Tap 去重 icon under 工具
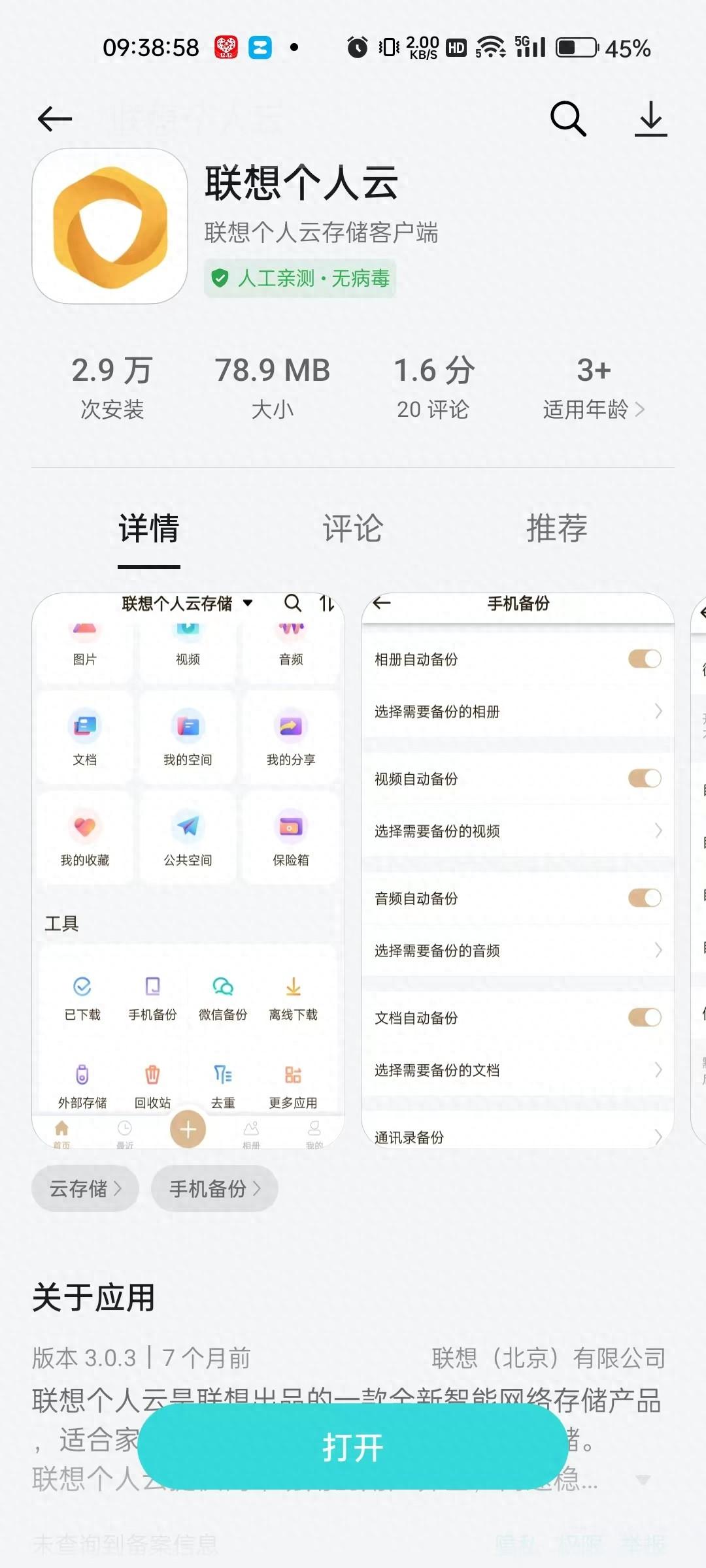The image size is (706, 1568). pyautogui.click(x=223, y=1074)
